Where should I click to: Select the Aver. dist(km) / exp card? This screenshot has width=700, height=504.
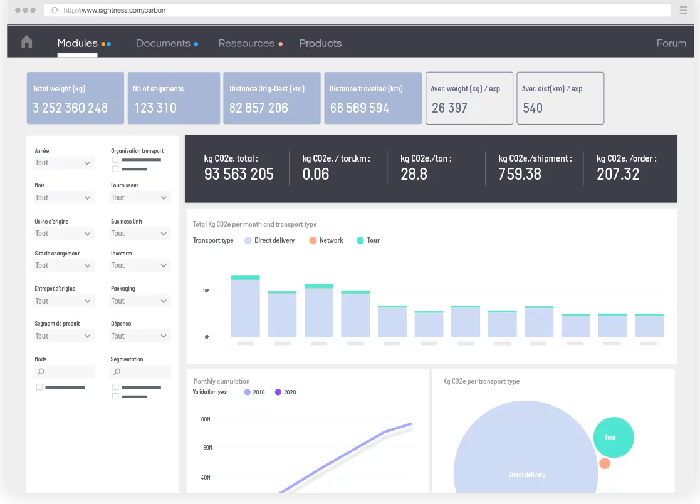coord(560,98)
